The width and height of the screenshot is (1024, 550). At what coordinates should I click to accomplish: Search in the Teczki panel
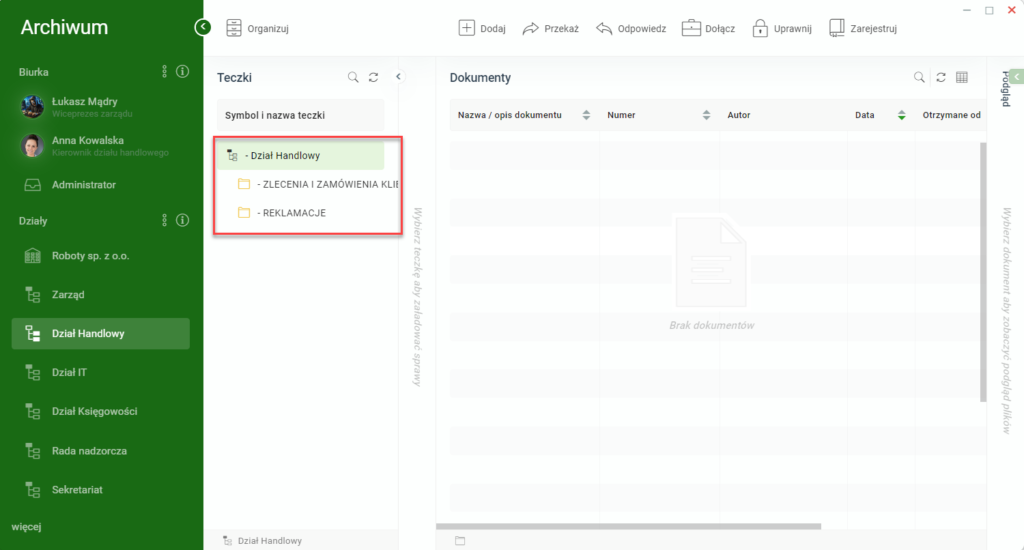[x=353, y=78]
